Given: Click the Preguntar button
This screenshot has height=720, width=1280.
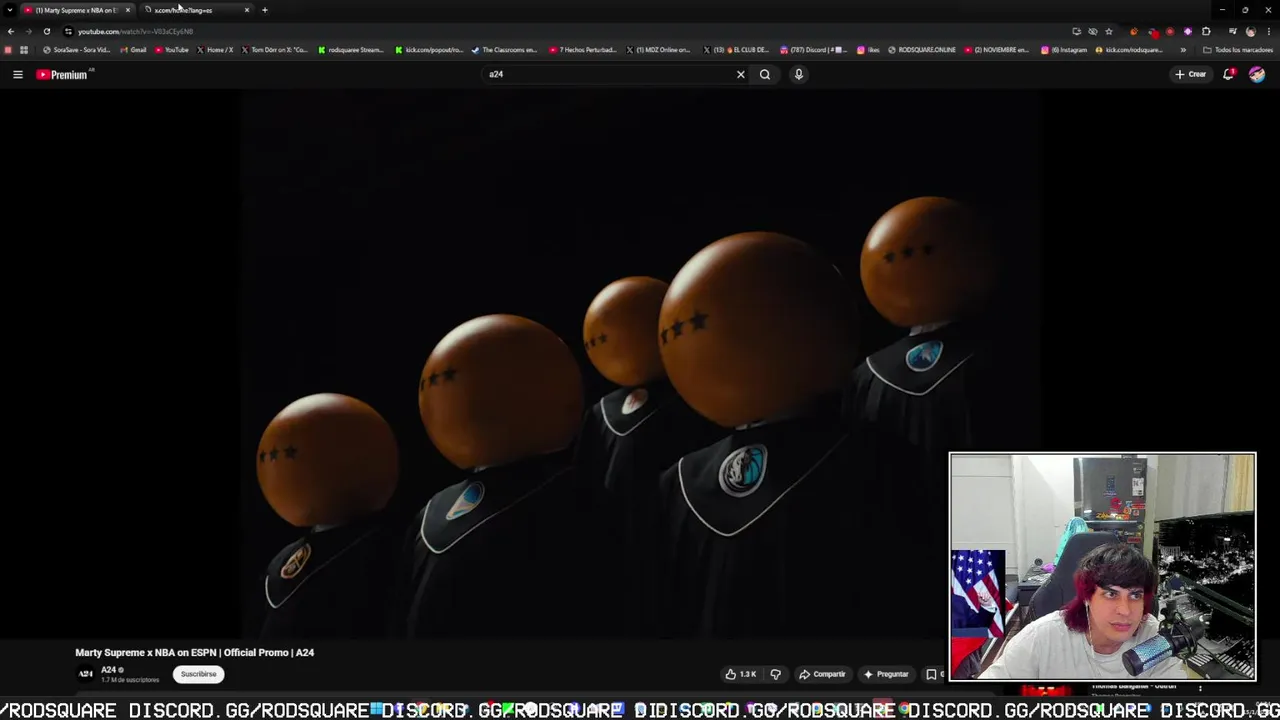Looking at the screenshot, I should coord(886,674).
